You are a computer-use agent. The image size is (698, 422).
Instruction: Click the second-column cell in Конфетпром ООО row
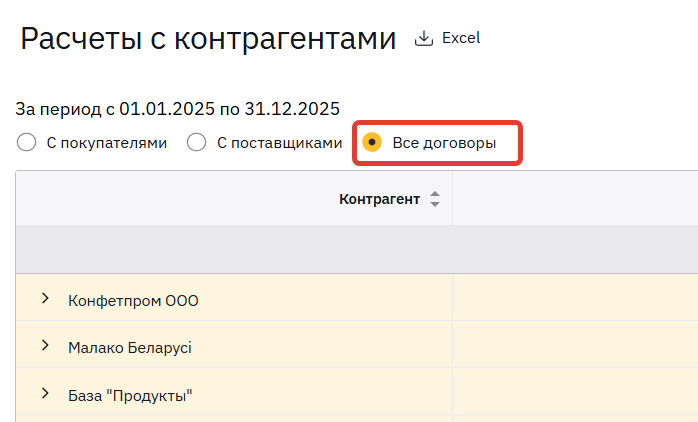click(575, 300)
